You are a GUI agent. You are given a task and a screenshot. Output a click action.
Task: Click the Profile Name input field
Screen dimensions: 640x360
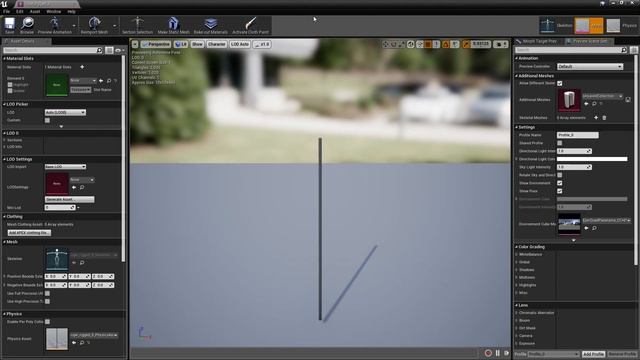point(578,135)
